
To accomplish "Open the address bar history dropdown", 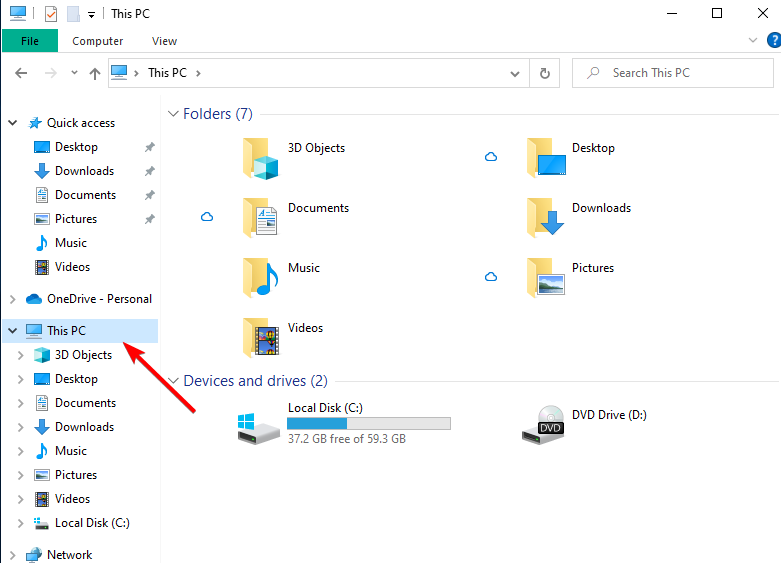I will click(x=515, y=74).
